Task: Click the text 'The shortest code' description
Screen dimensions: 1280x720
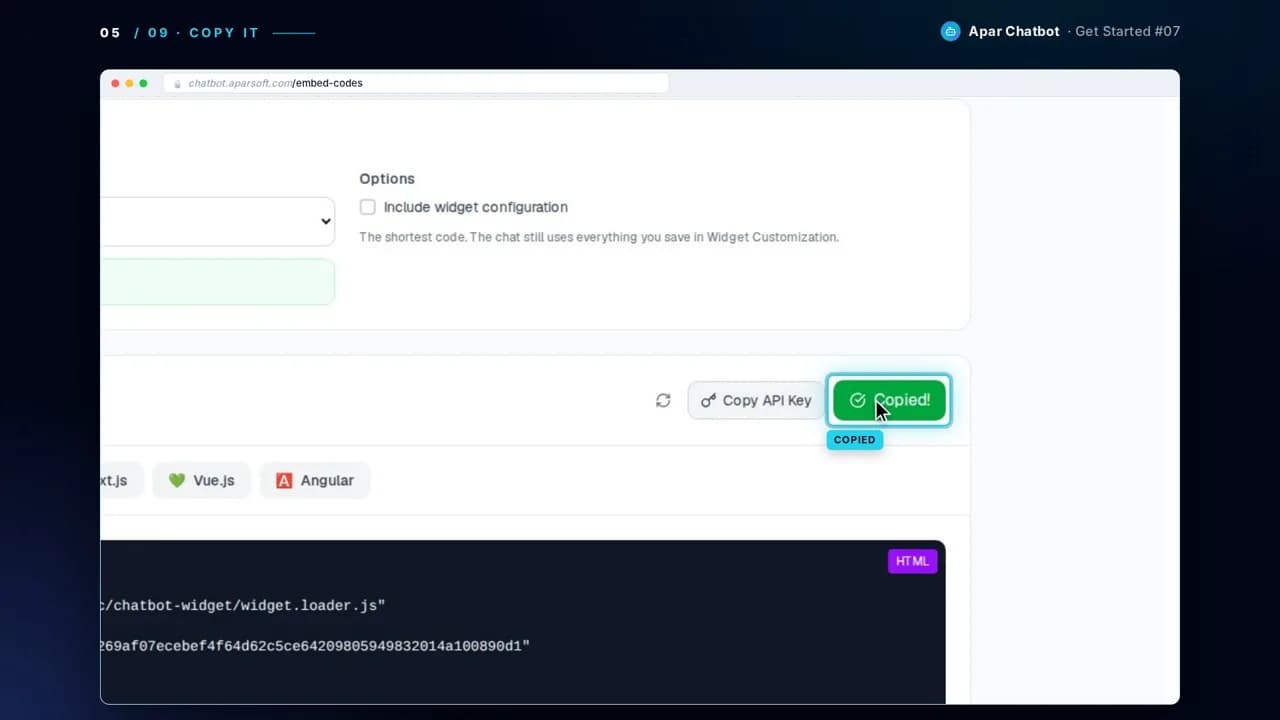Action: (599, 237)
